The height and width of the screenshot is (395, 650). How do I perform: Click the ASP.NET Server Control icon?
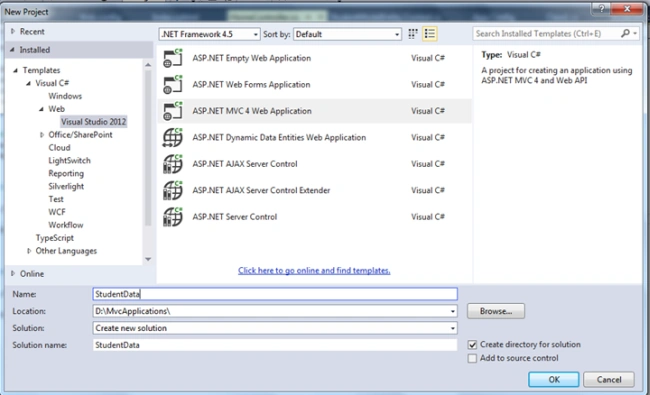[173, 217]
